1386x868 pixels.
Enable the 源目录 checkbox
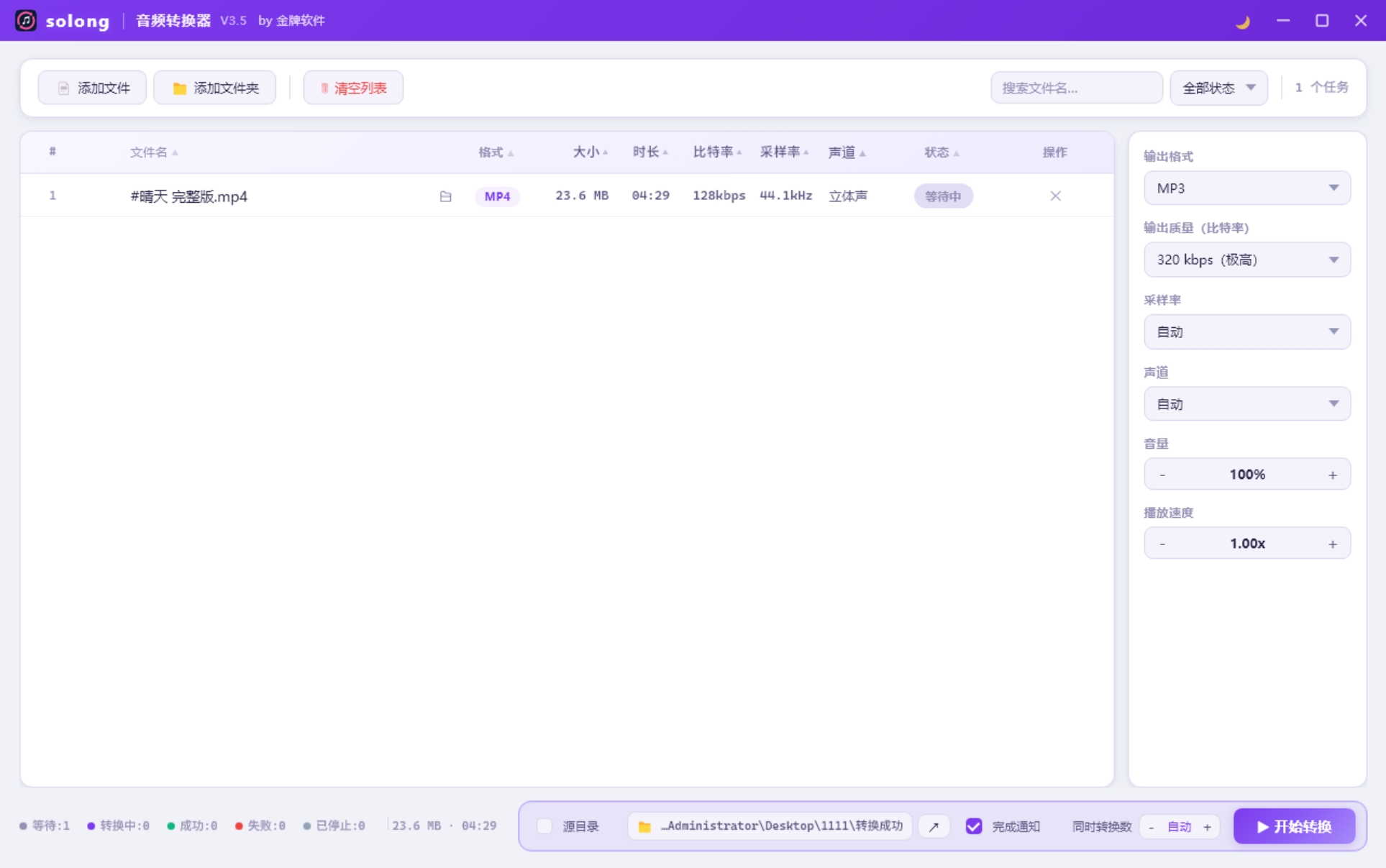[x=544, y=826]
